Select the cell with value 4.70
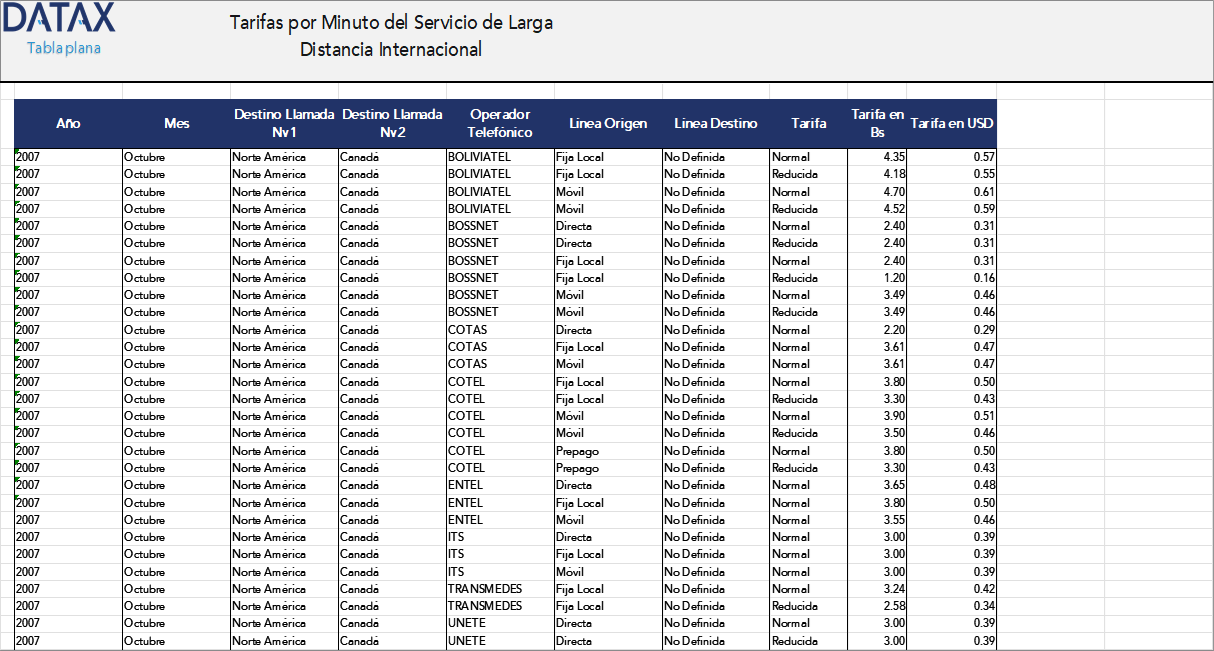The height and width of the screenshot is (651, 1214). [x=877, y=191]
